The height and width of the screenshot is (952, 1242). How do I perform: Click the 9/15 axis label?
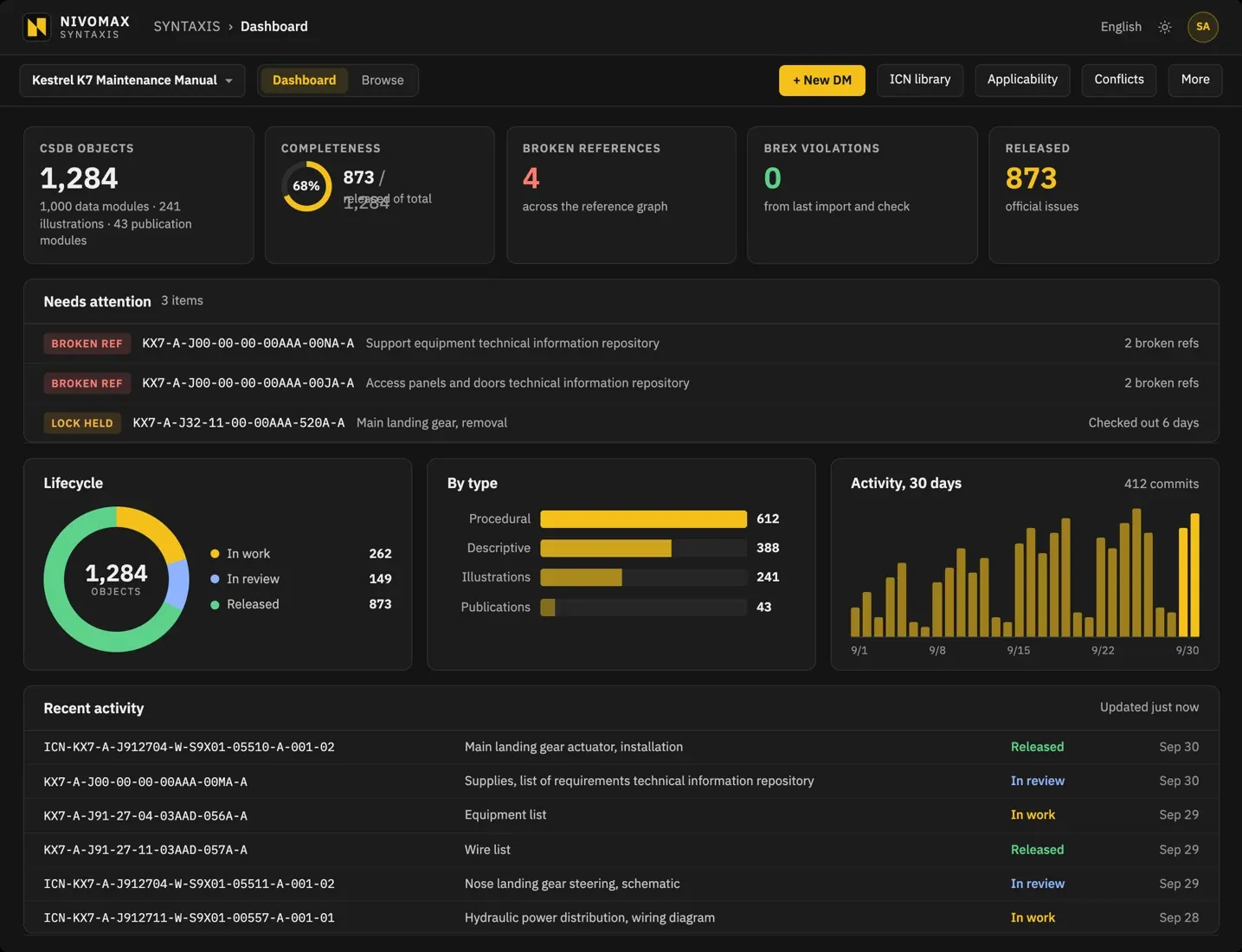tap(1019, 651)
